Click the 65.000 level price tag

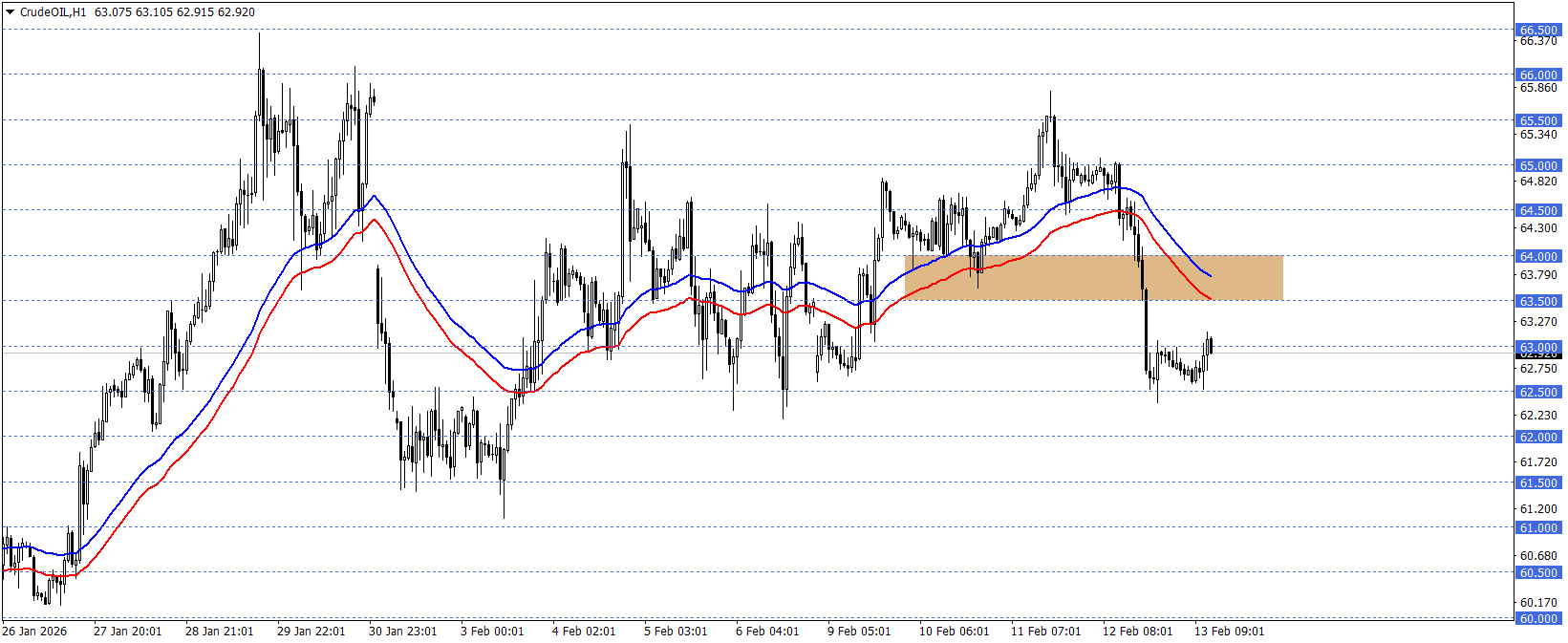[1538, 165]
